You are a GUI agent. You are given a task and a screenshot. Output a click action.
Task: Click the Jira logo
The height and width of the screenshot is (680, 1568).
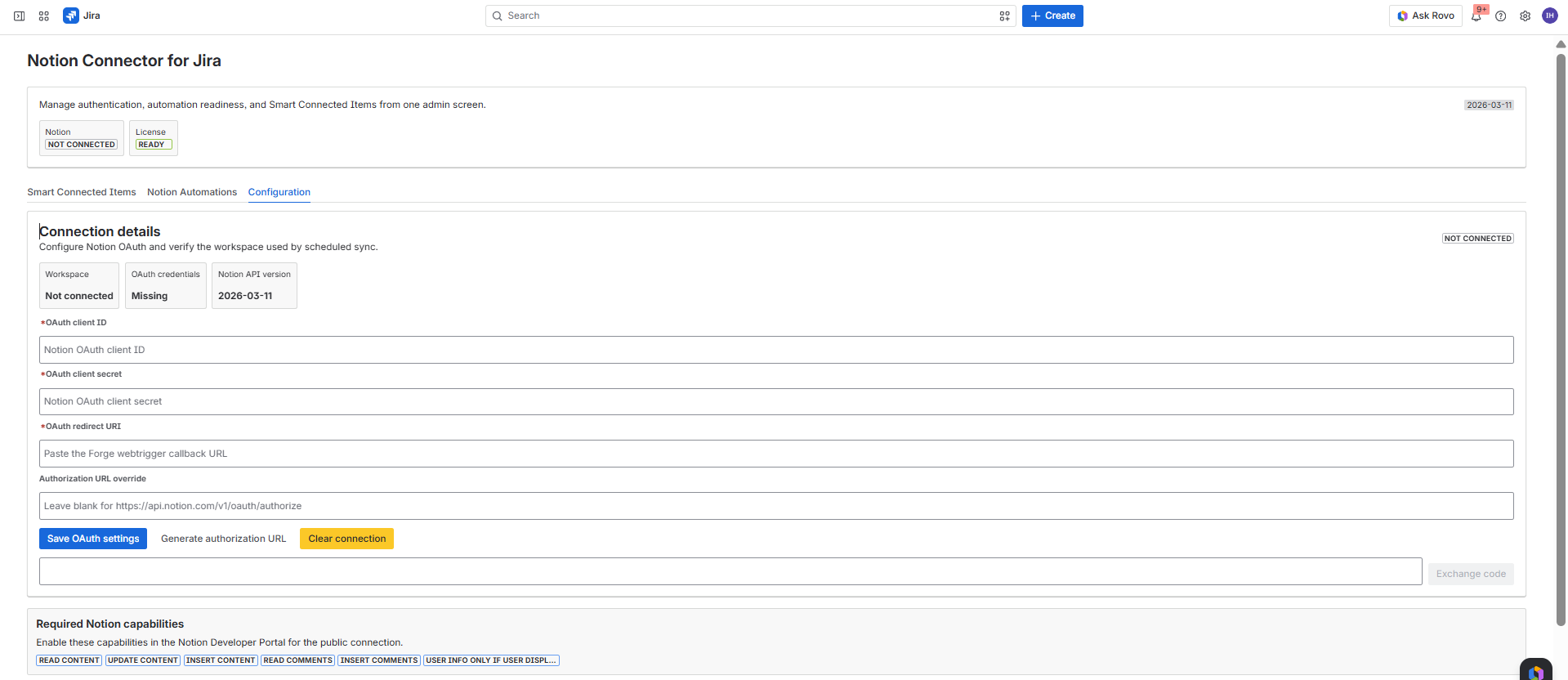pyautogui.click(x=82, y=16)
